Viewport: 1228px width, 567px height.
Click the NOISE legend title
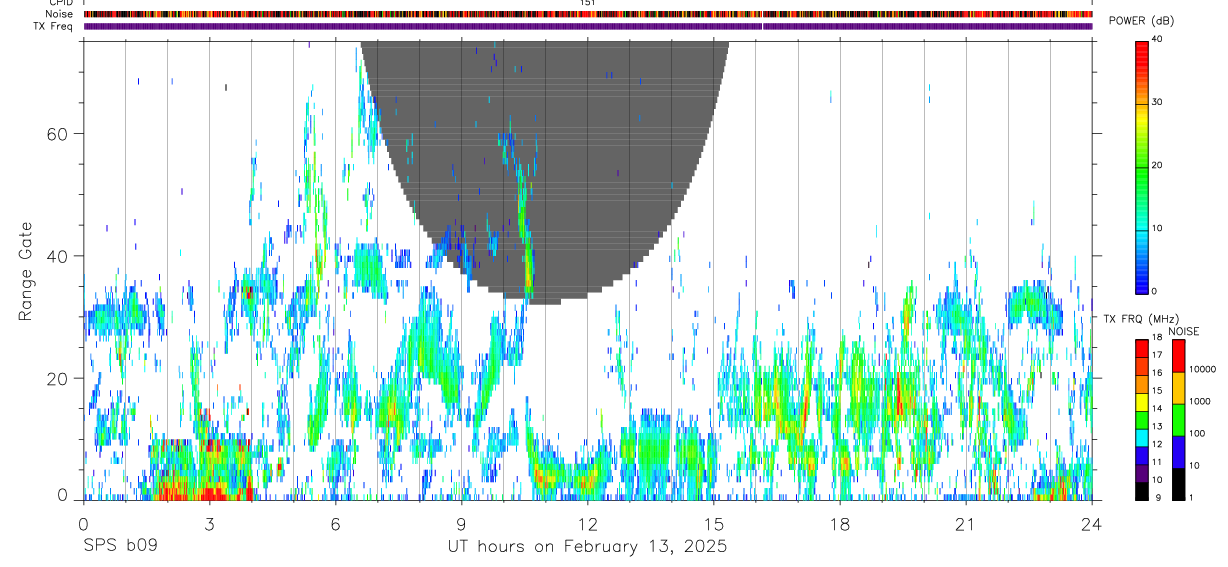[x=1183, y=331]
